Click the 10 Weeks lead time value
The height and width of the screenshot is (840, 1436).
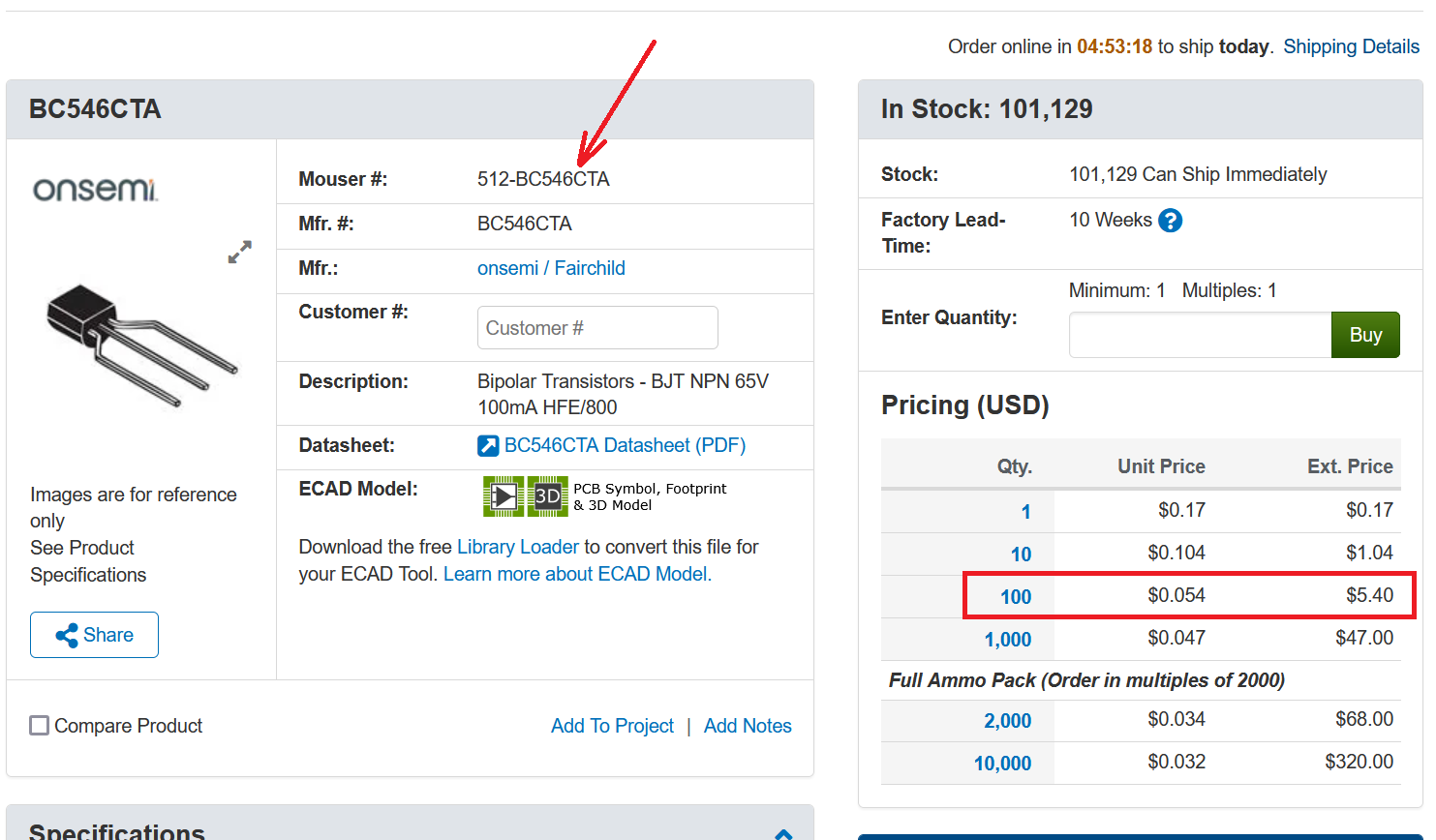coord(1111,220)
